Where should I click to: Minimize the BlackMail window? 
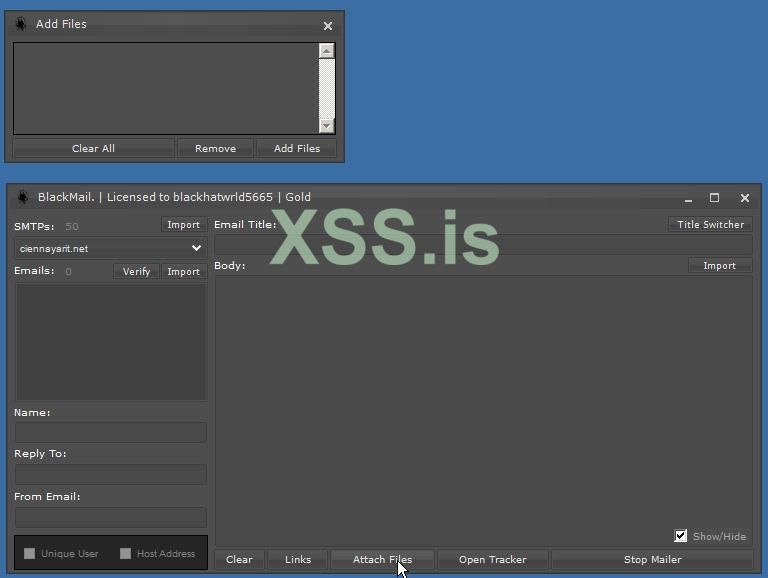click(x=688, y=198)
